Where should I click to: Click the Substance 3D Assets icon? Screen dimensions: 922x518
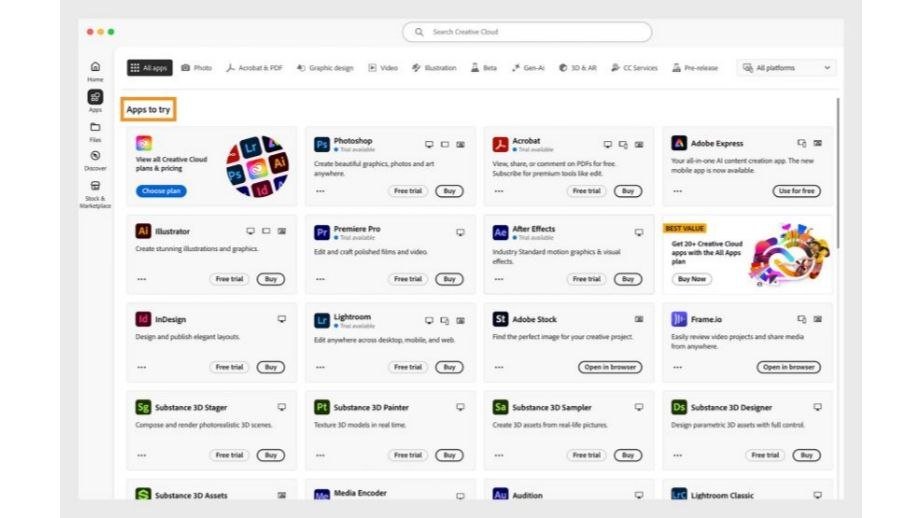pyautogui.click(x=143, y=494)
